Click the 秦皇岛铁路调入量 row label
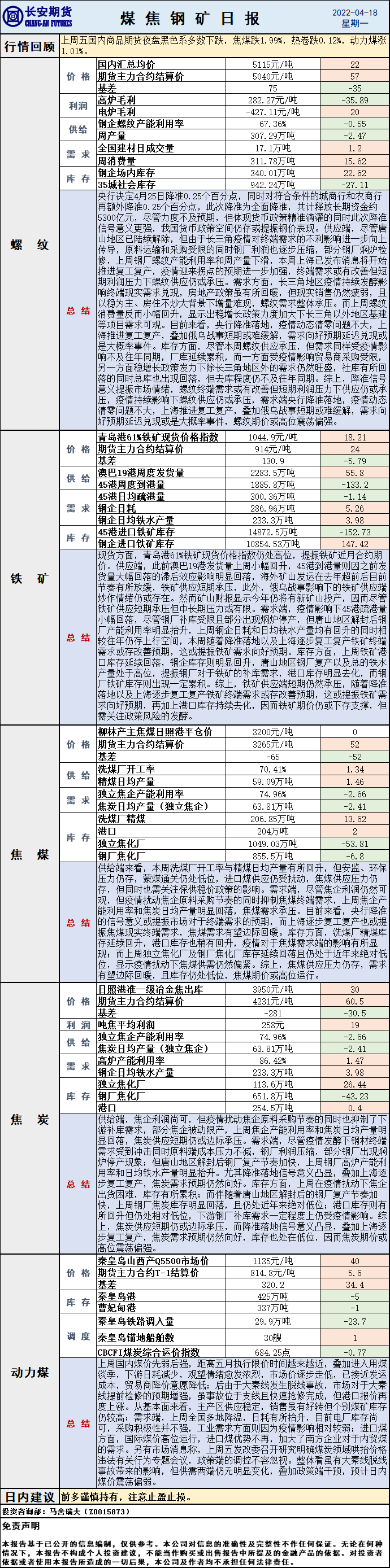 136,1321
